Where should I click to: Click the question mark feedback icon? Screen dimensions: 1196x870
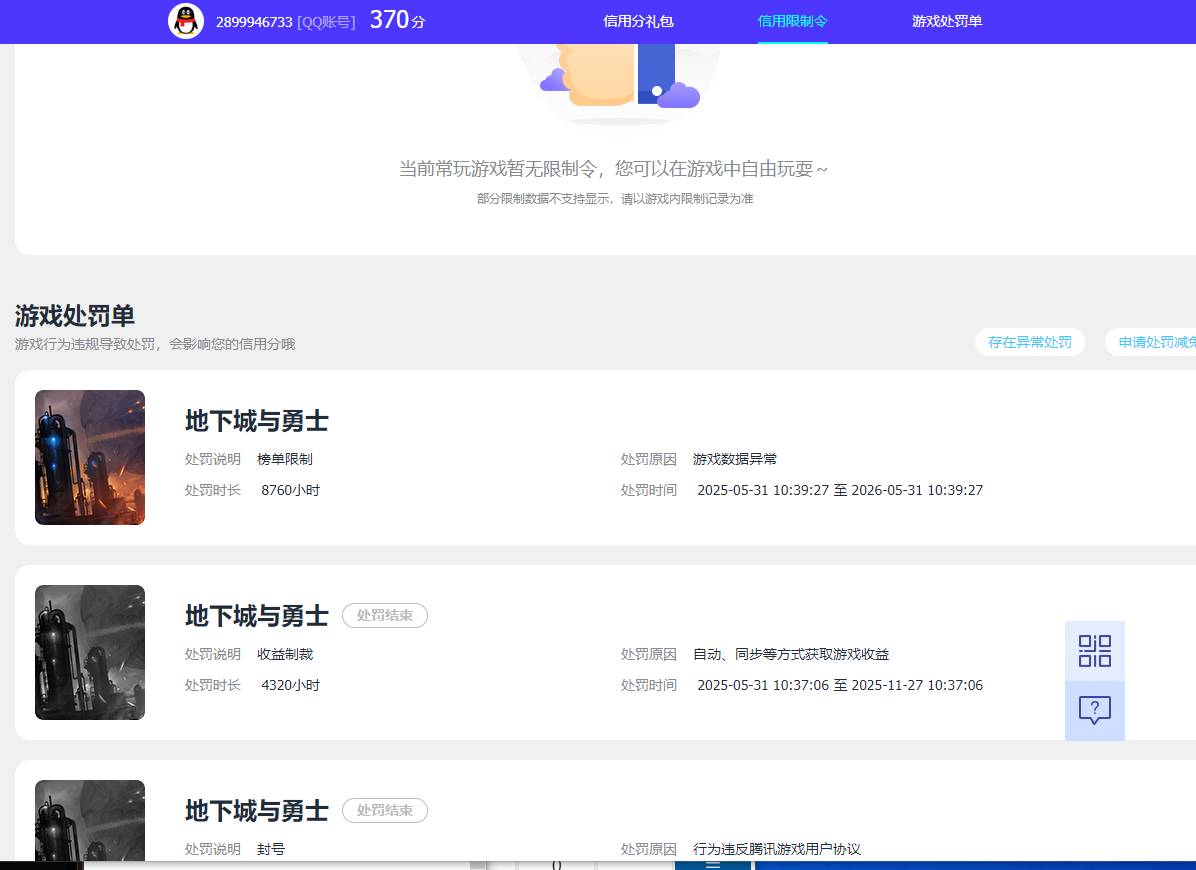(1094, 710)
